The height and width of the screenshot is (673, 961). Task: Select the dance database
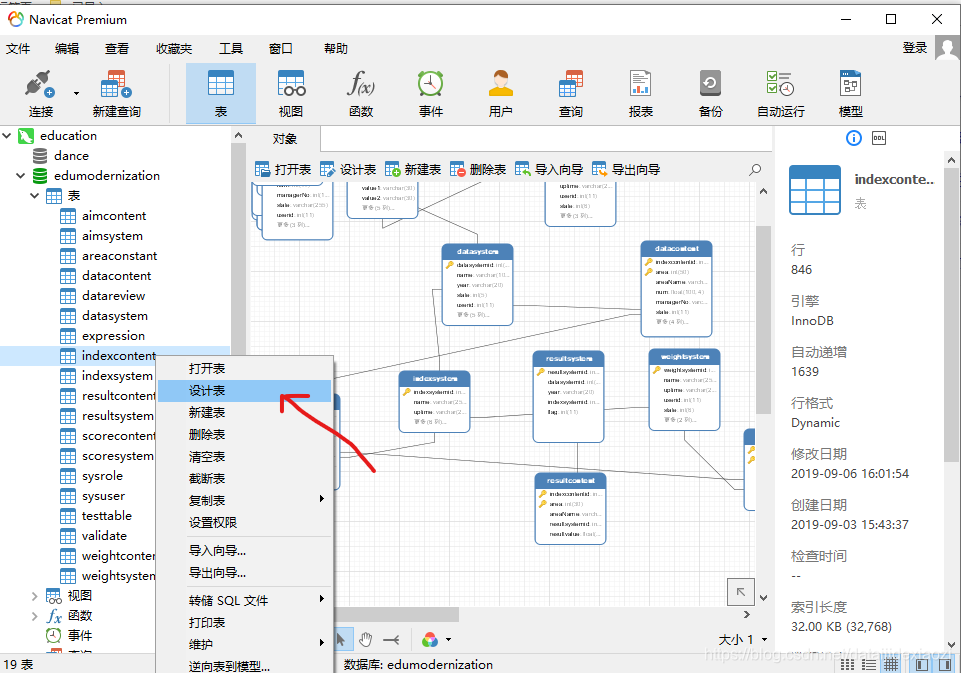(x=71, y=156)
